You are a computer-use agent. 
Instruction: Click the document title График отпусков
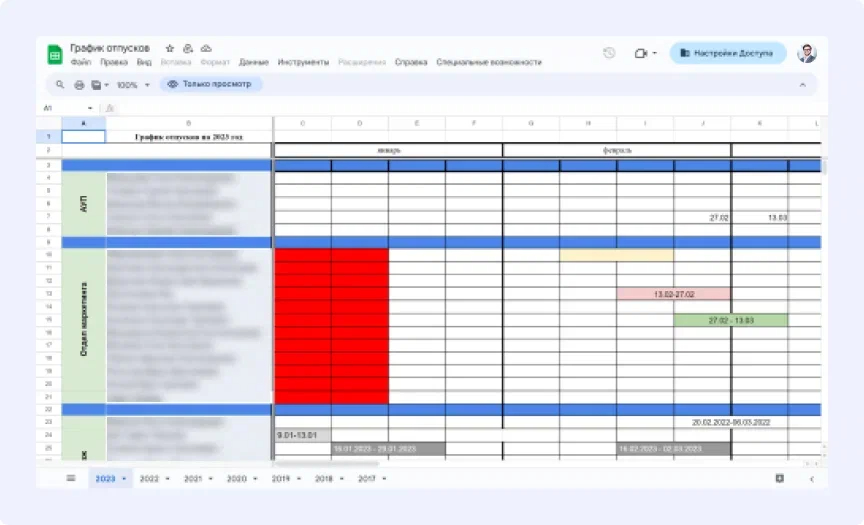[x=110, y=48]
